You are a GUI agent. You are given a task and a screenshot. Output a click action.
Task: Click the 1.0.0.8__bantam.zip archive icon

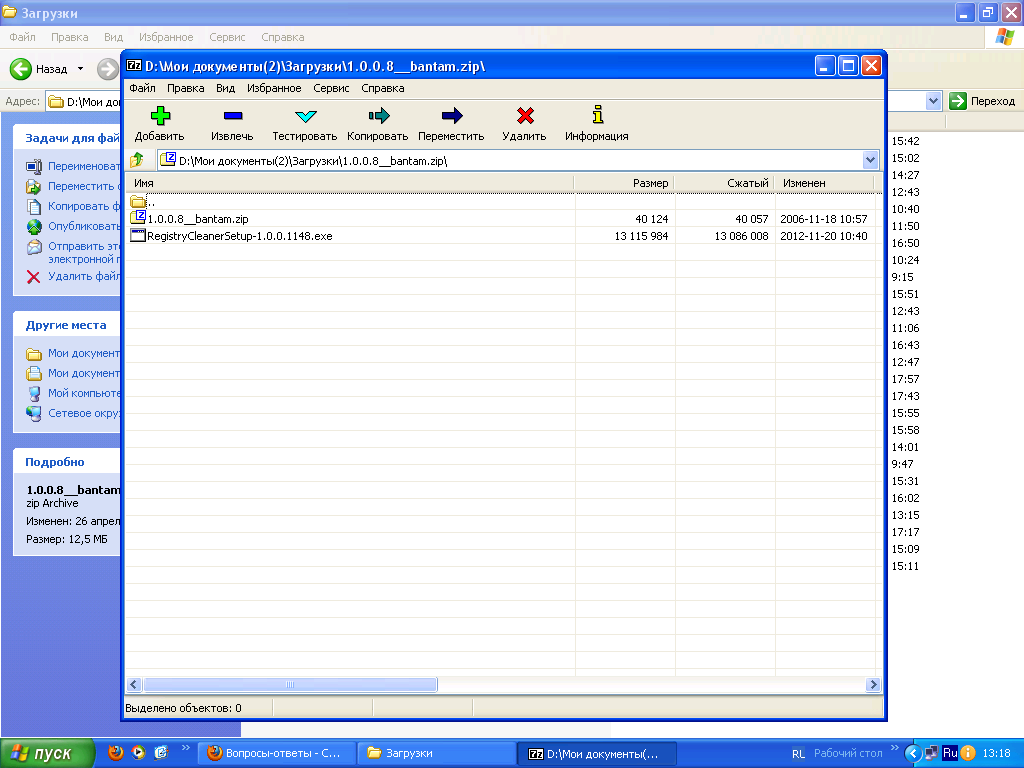coord(137,217)
